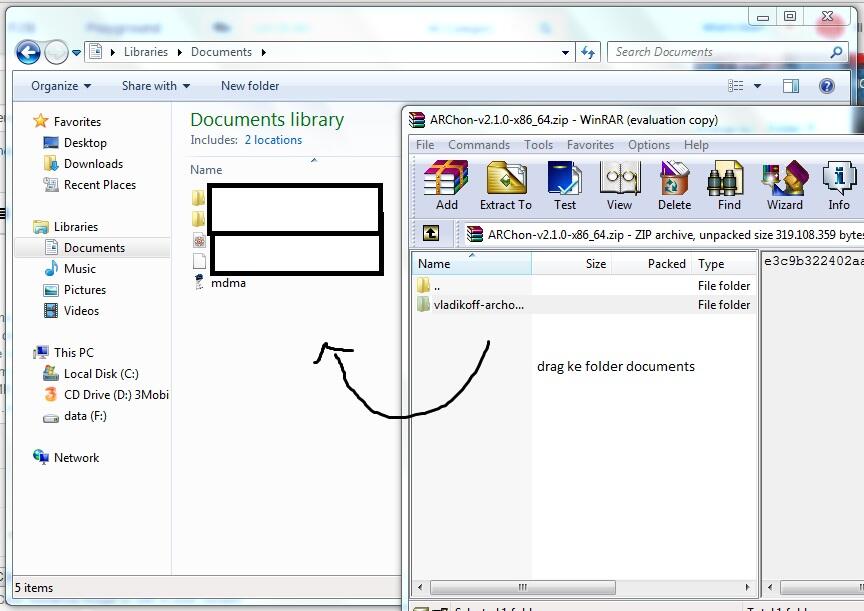
Task: Click the New folder button
Action: coord(250,86)
